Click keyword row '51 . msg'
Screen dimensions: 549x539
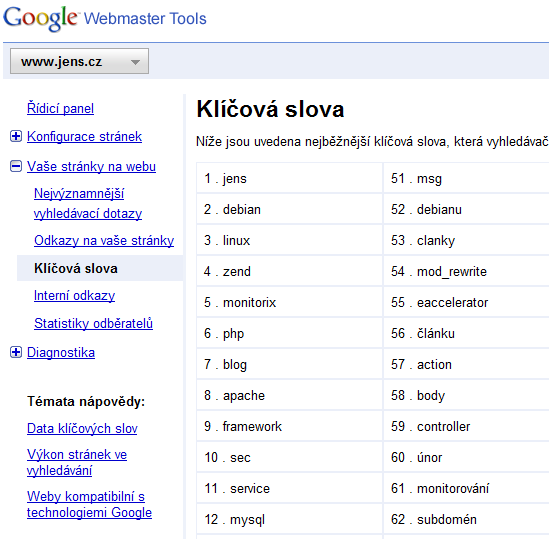(466, 178)
